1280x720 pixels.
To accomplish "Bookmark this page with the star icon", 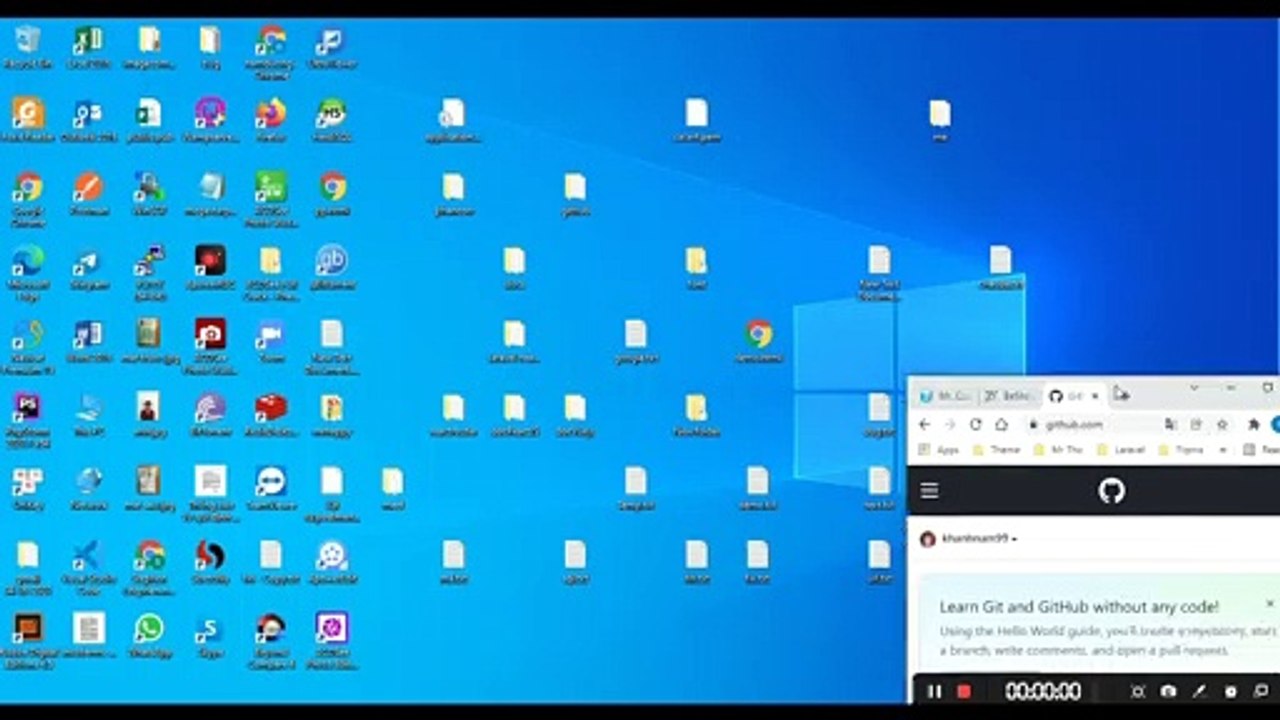I will point(1222,424).
